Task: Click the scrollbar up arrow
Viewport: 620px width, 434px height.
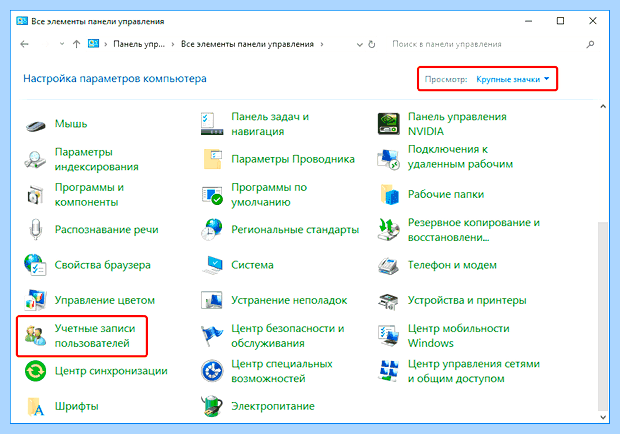Action: pyautogui.click(x=603, y=106)
